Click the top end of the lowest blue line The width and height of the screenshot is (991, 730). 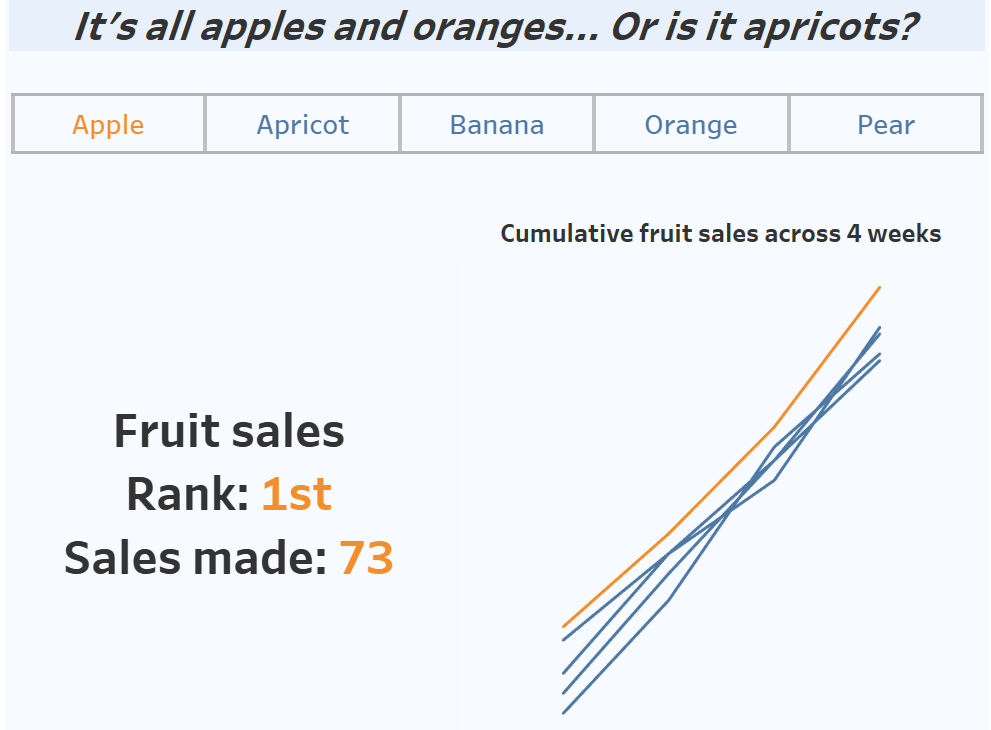point(879,360)
